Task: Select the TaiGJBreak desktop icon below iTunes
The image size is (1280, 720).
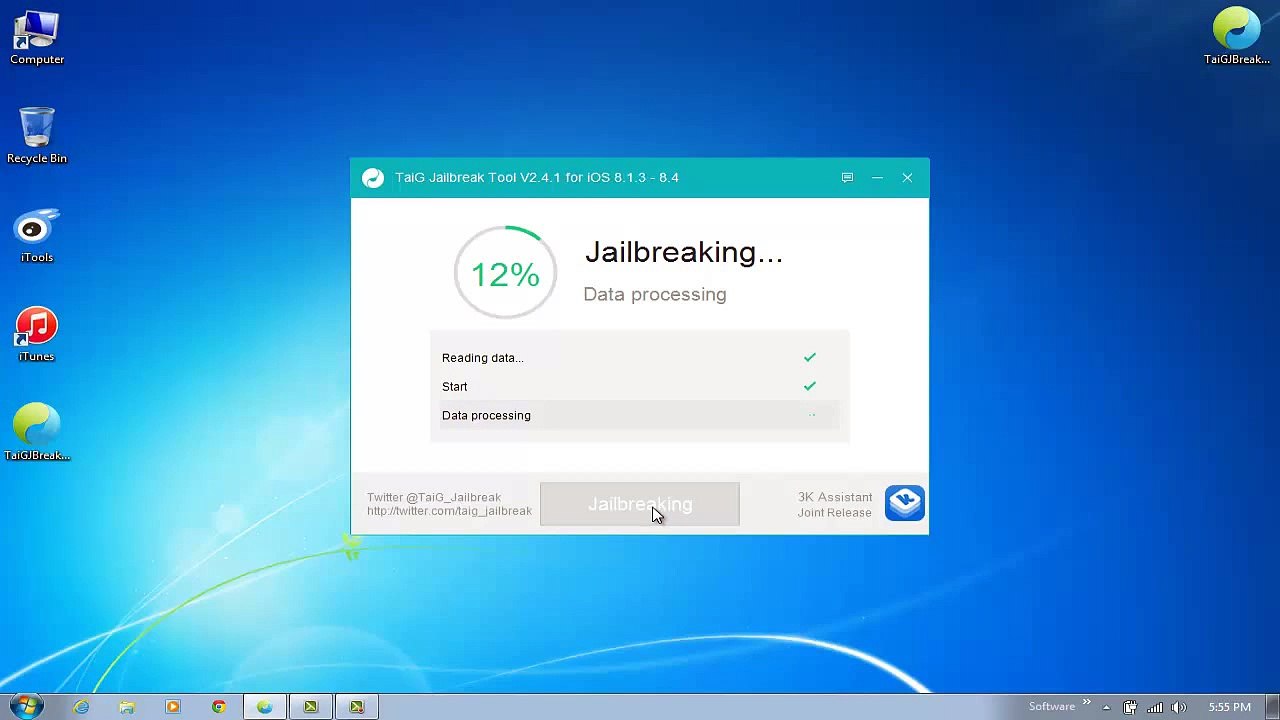Action: [37, 432]
